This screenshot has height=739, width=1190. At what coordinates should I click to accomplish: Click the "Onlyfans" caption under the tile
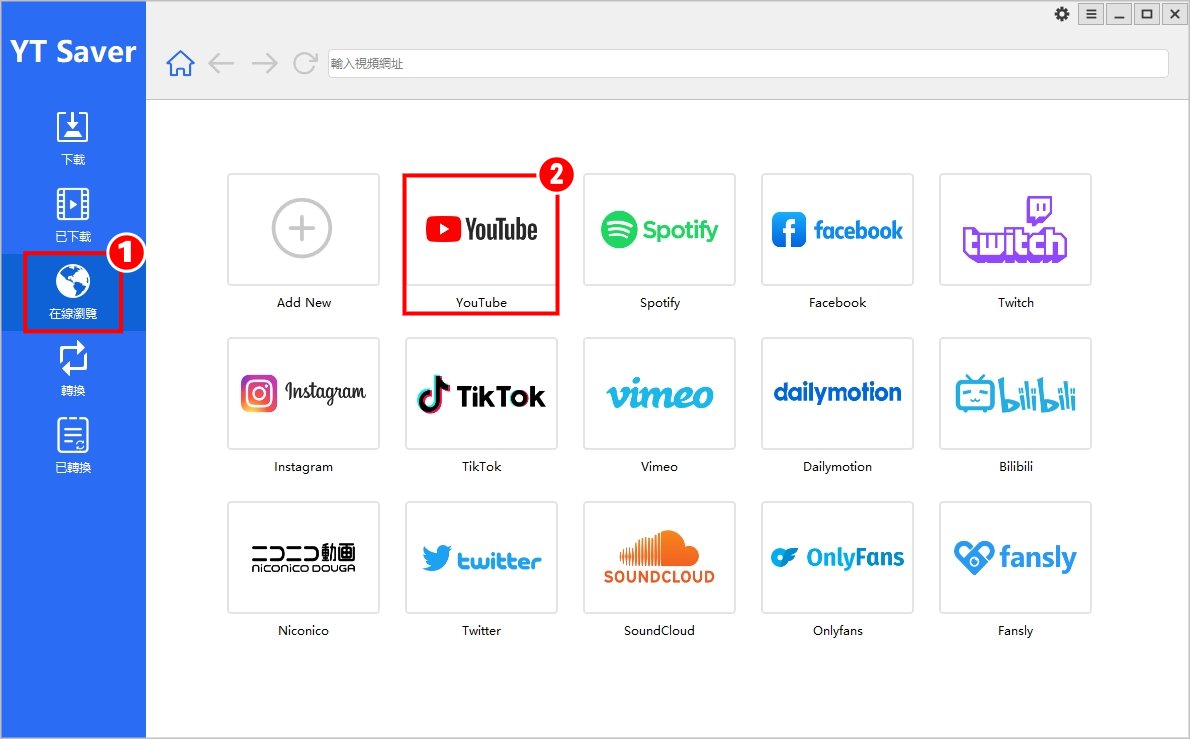click(x=837, y=631)
